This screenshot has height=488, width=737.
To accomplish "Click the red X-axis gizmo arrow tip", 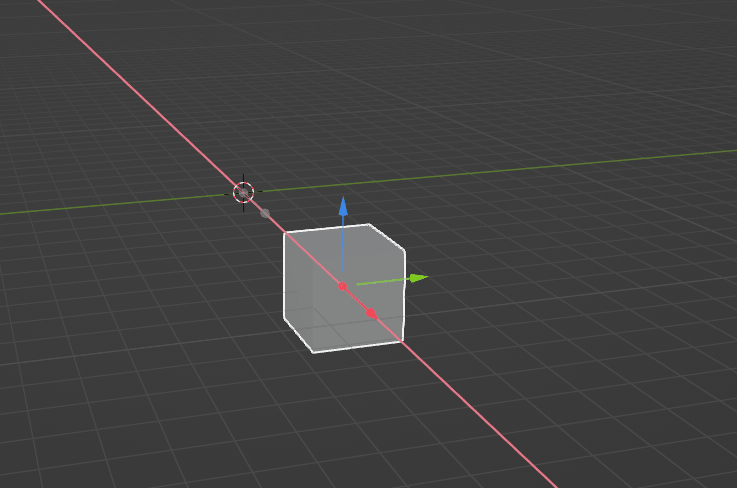I will click(371, 313).
